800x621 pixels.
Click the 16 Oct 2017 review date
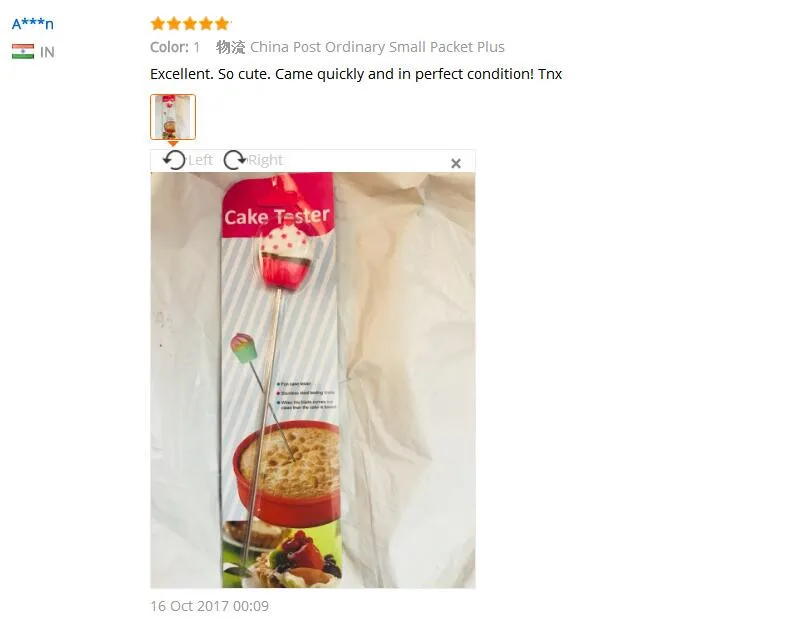point(209,606)
